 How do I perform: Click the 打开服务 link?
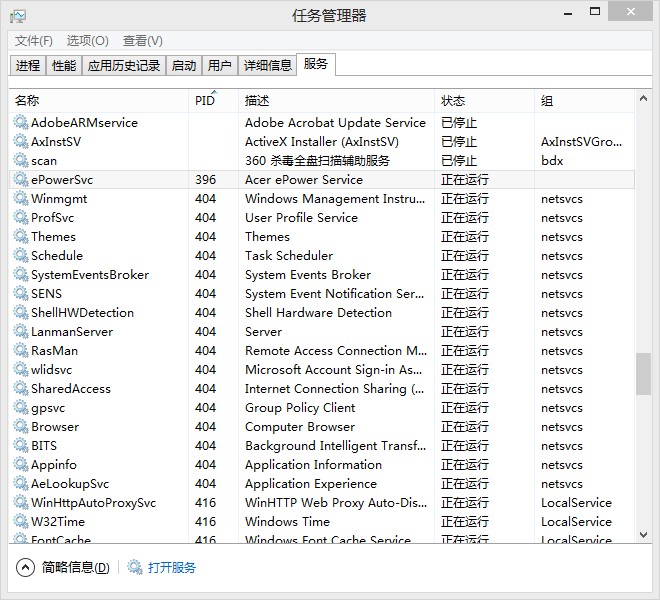(x=172, y=568)
